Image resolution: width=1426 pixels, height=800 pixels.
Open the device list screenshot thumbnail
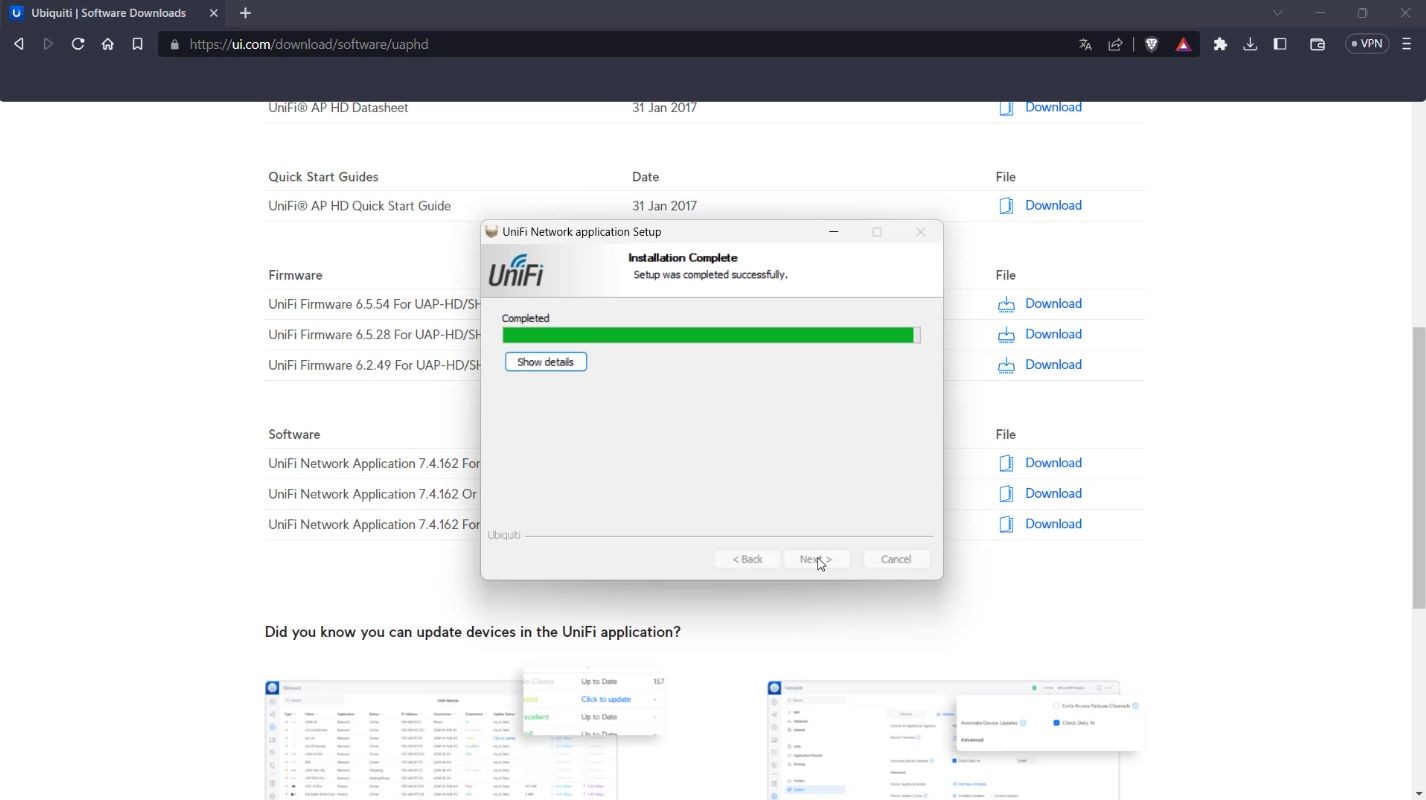click(465, 735)
